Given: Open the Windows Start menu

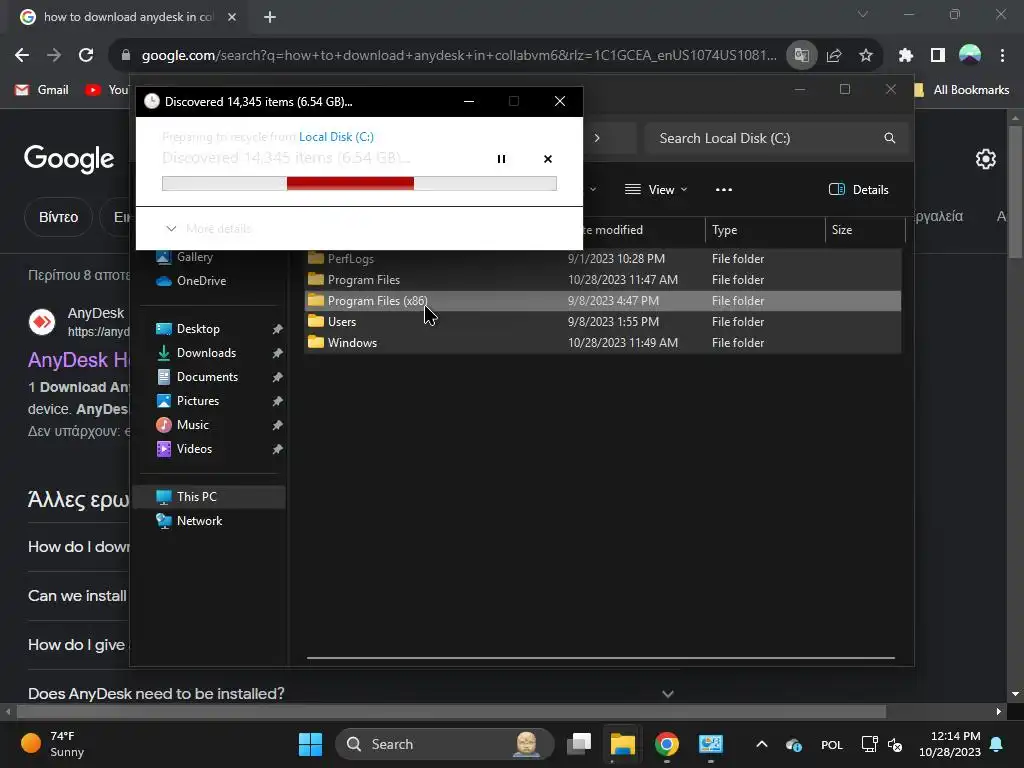Looking at the screenshot, I should coord(310,744).
